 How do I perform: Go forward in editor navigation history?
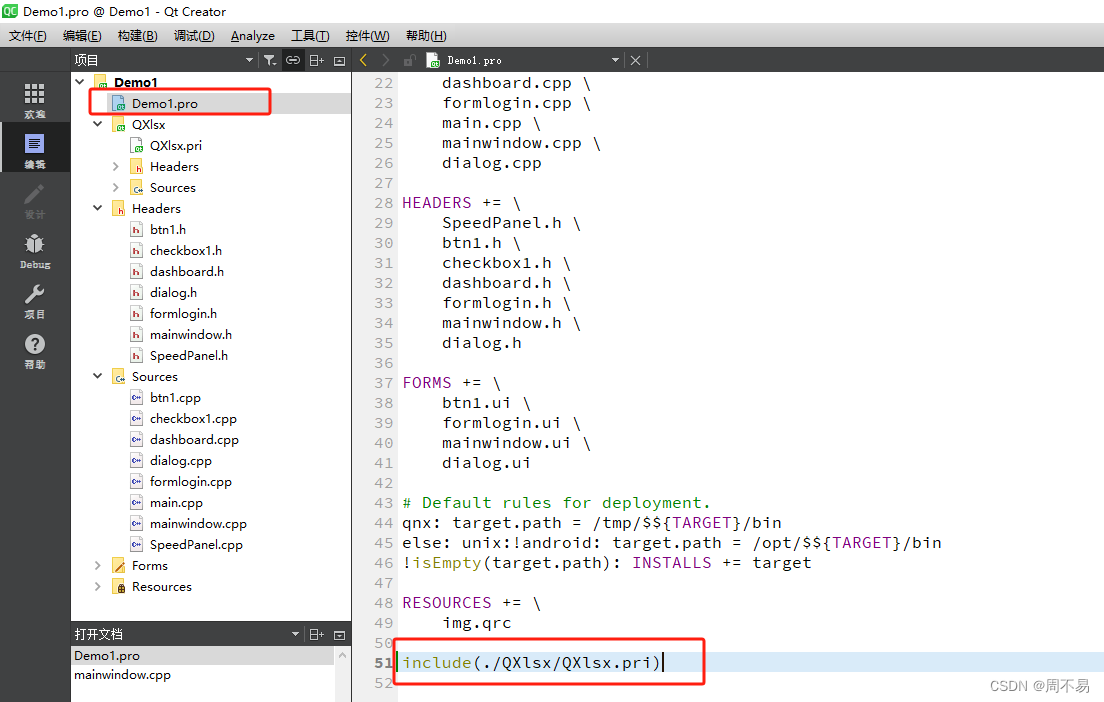click(385, 61)
